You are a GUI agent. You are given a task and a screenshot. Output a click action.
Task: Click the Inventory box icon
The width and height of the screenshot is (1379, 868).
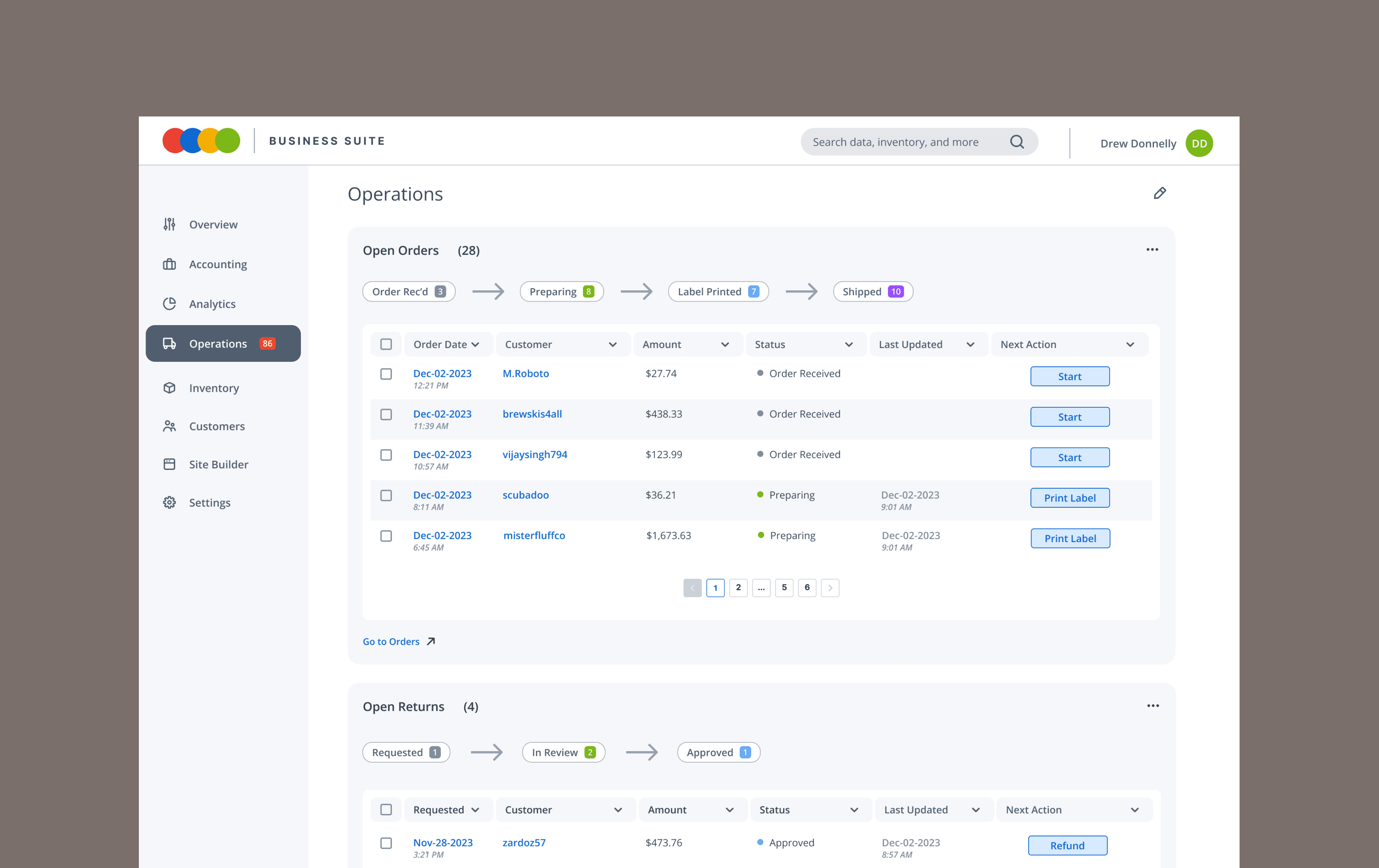(170, 388)
